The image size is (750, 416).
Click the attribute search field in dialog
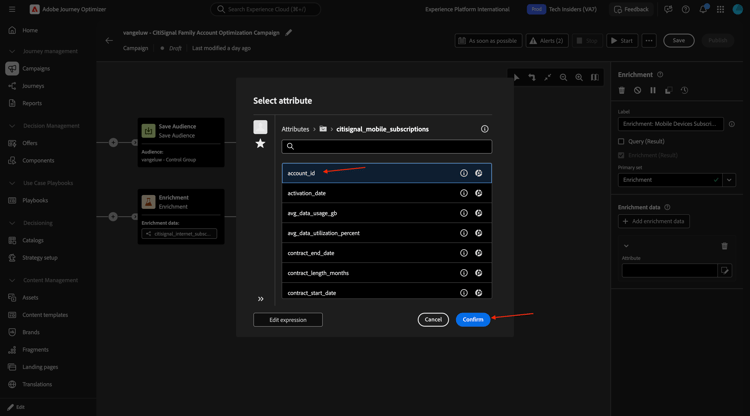pyautogui.click(x=386, y=146)
